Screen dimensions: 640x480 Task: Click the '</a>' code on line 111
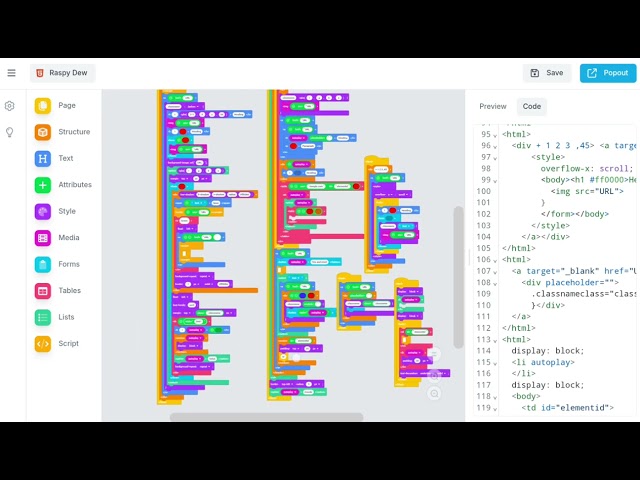click(x=521, y=316)
